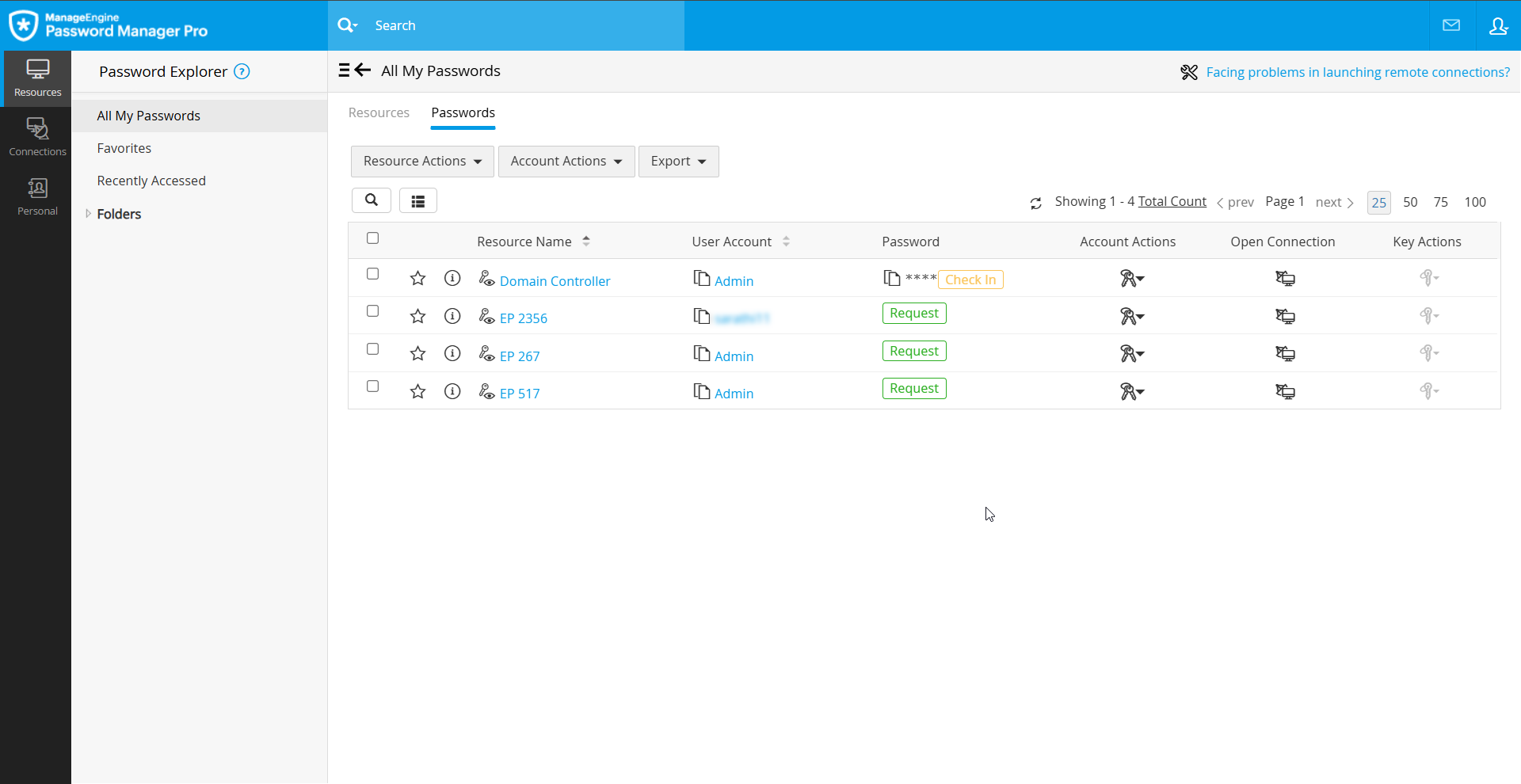Show info for EP 267

coord(452,353)
